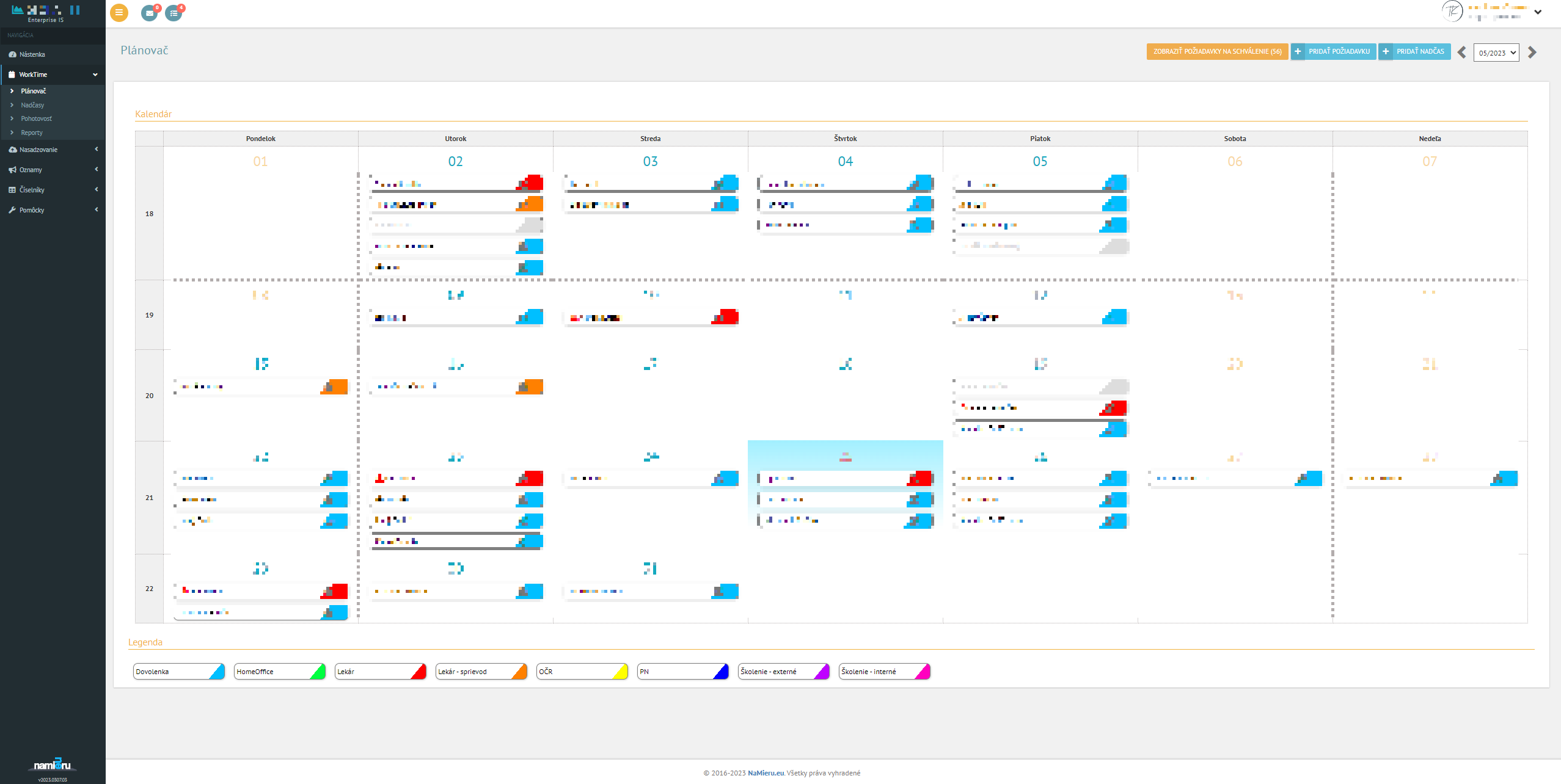Go to next month with right arrow

1531,52
